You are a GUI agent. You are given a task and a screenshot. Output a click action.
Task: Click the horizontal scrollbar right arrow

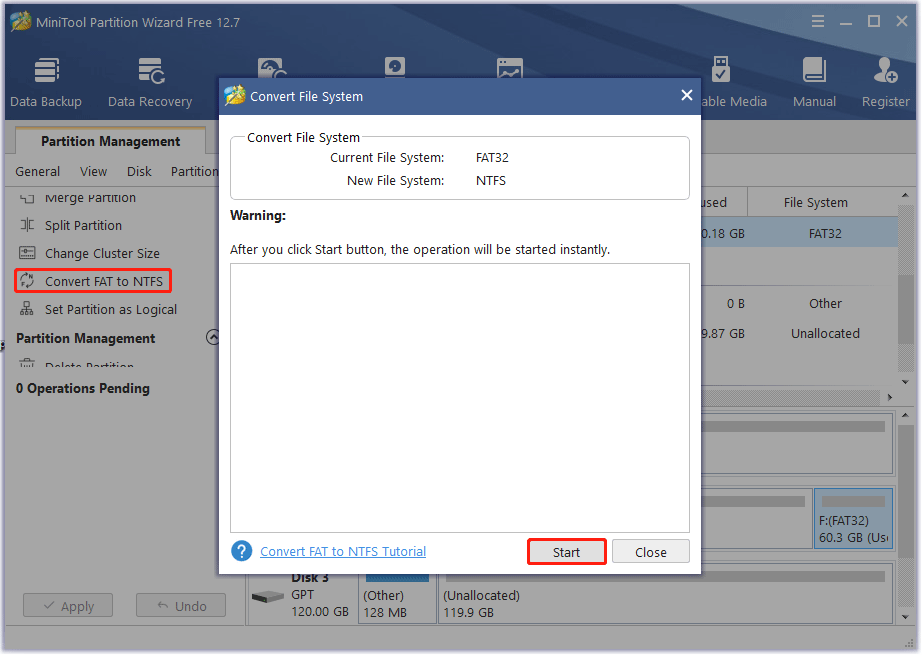coord(890,397)
